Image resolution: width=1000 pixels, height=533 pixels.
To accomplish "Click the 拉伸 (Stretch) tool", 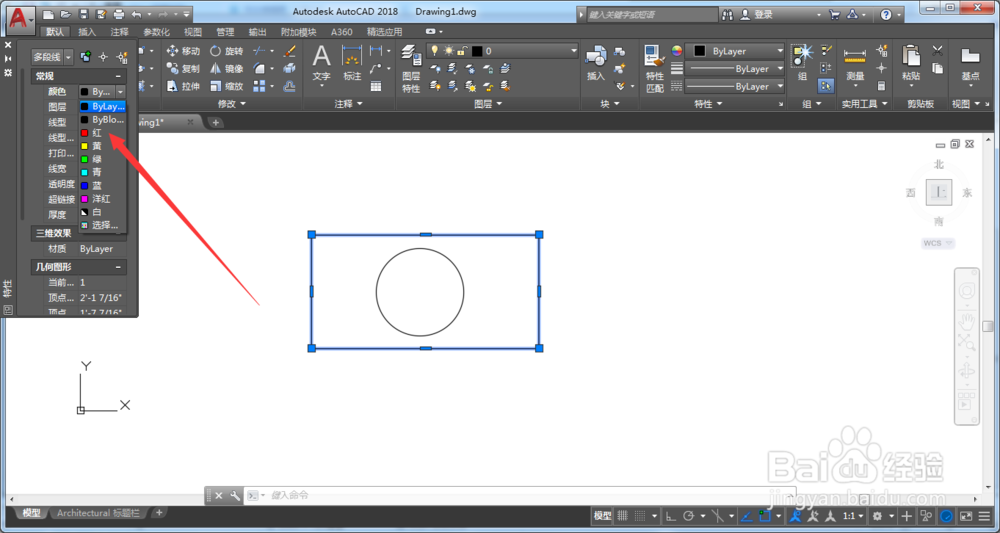I will point(183,86).
